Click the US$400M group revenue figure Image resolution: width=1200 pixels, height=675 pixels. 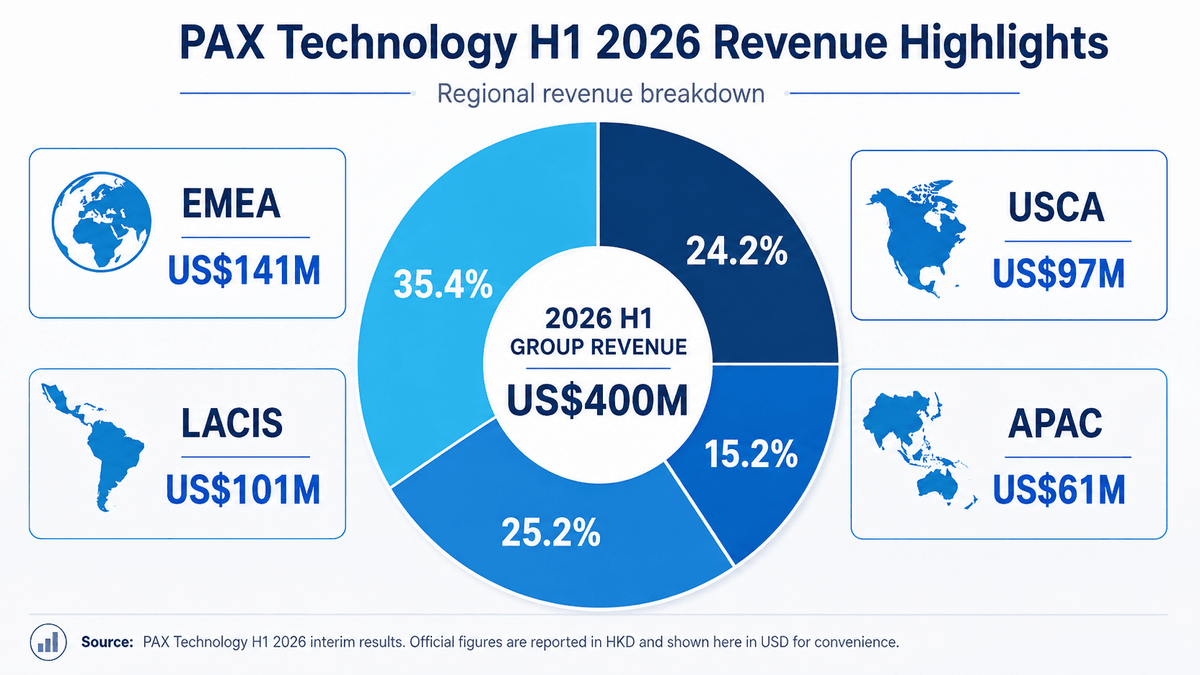(x=597, y=399)
